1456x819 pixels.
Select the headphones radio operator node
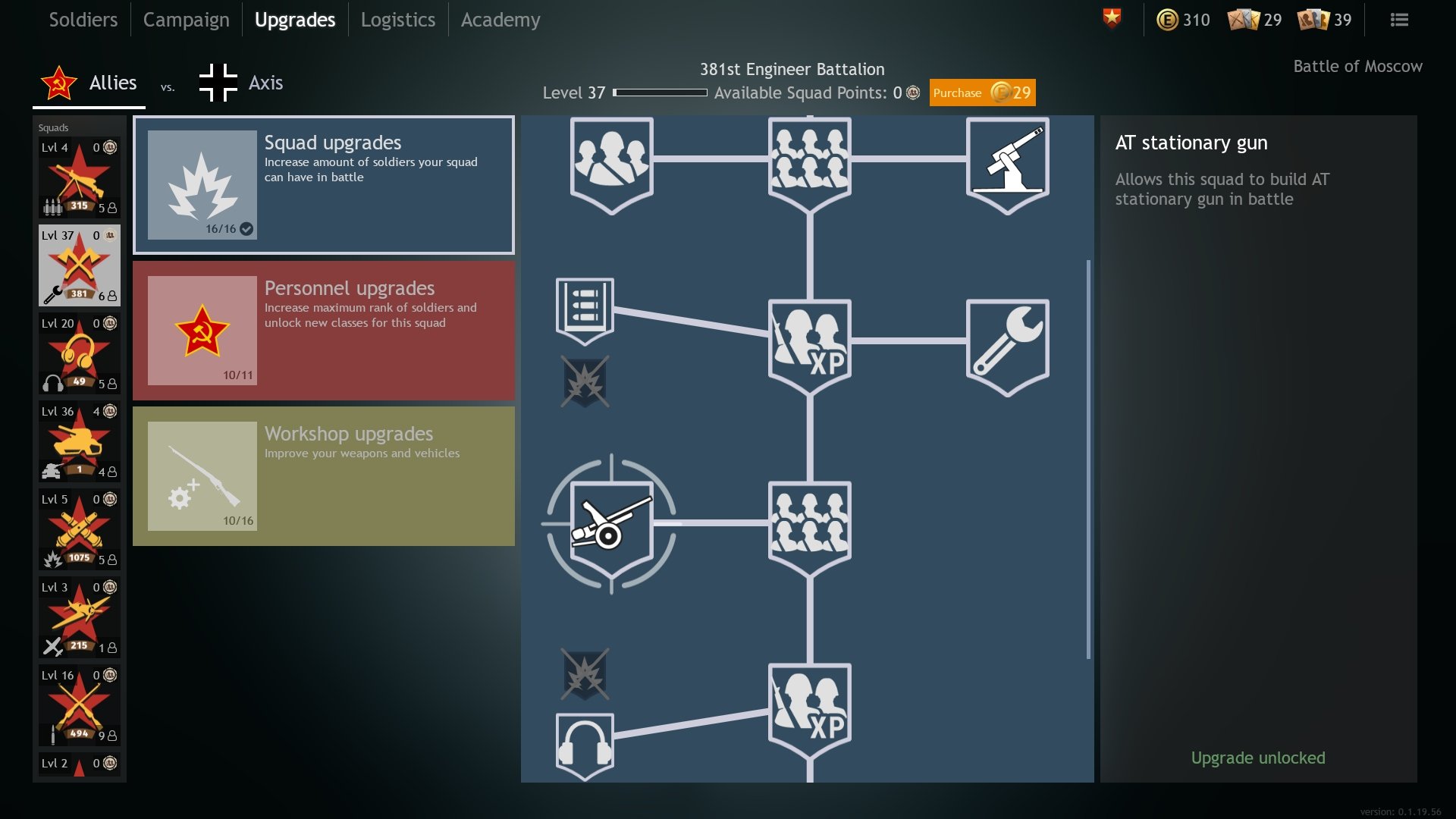tap(585, 747)
